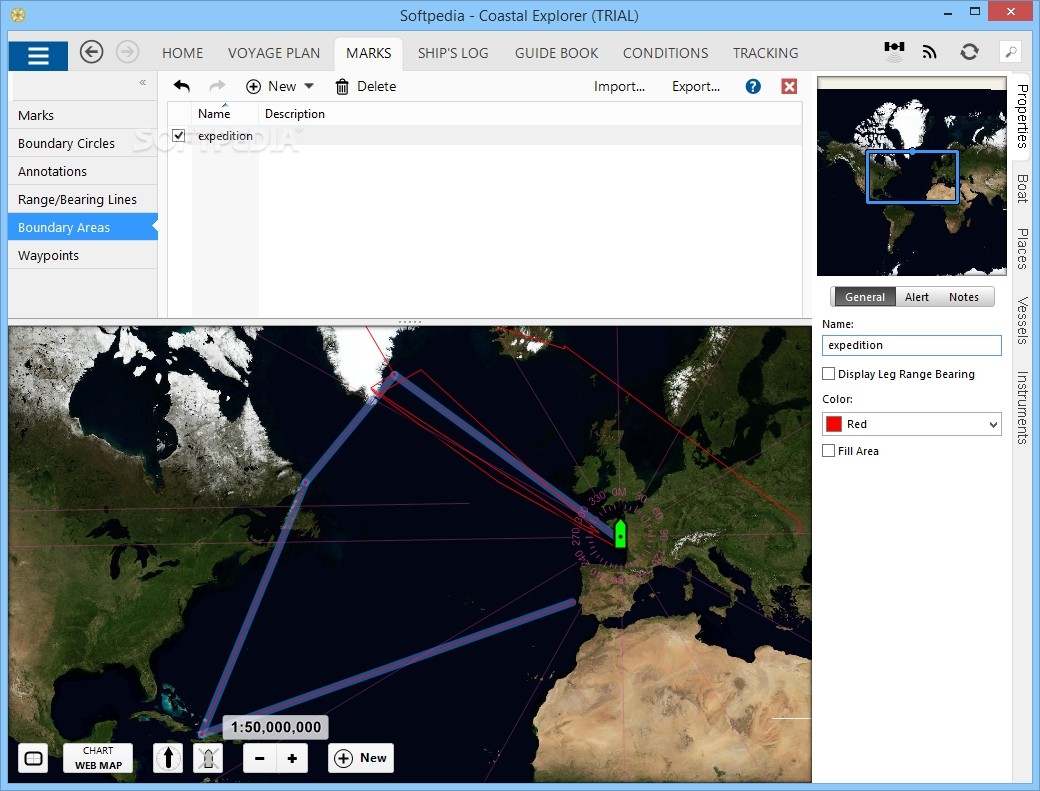Zoom out the chart with minus

[x=259, y=759]
